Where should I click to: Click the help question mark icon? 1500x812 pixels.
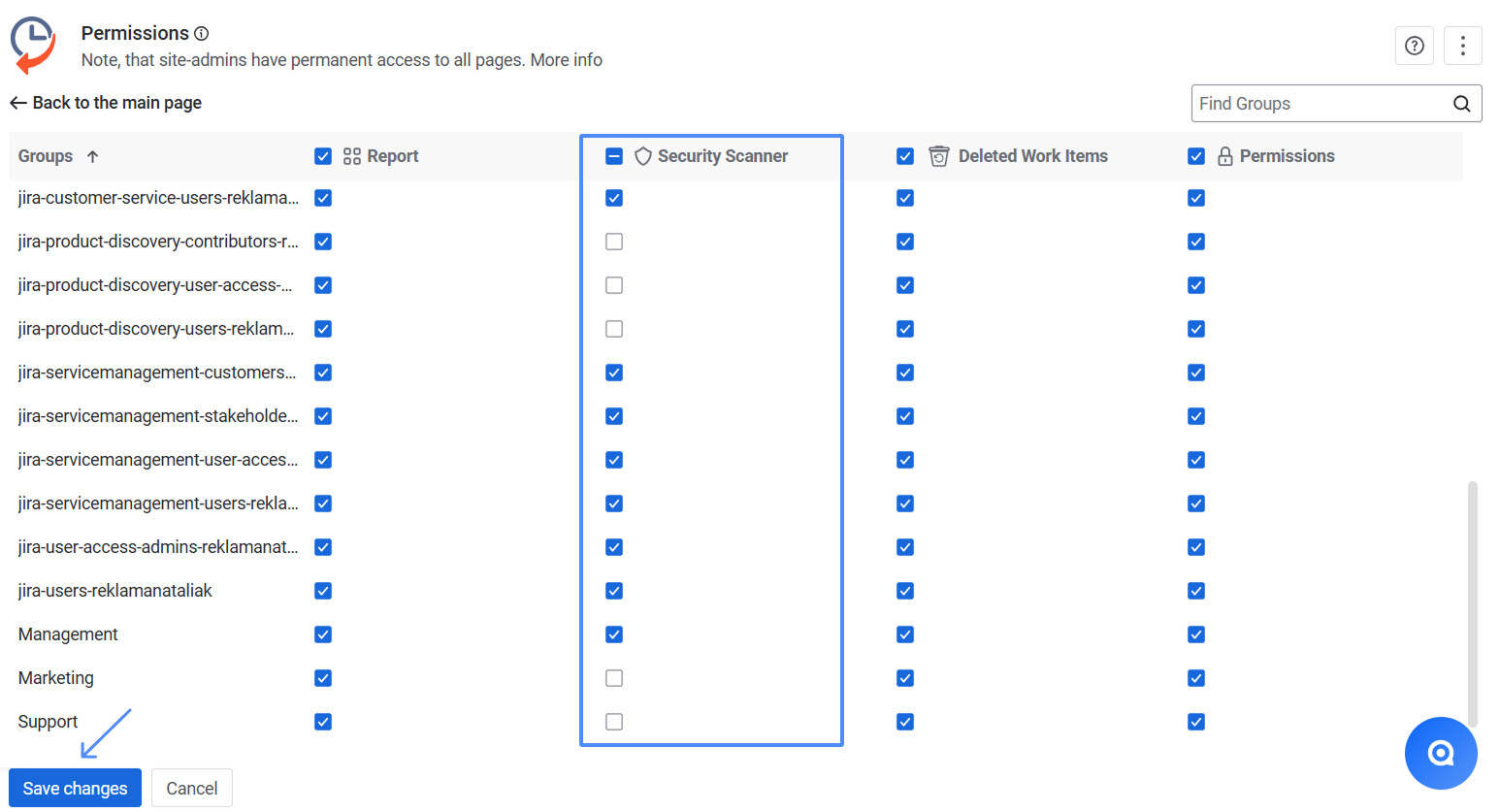[x=1414, y=46]
